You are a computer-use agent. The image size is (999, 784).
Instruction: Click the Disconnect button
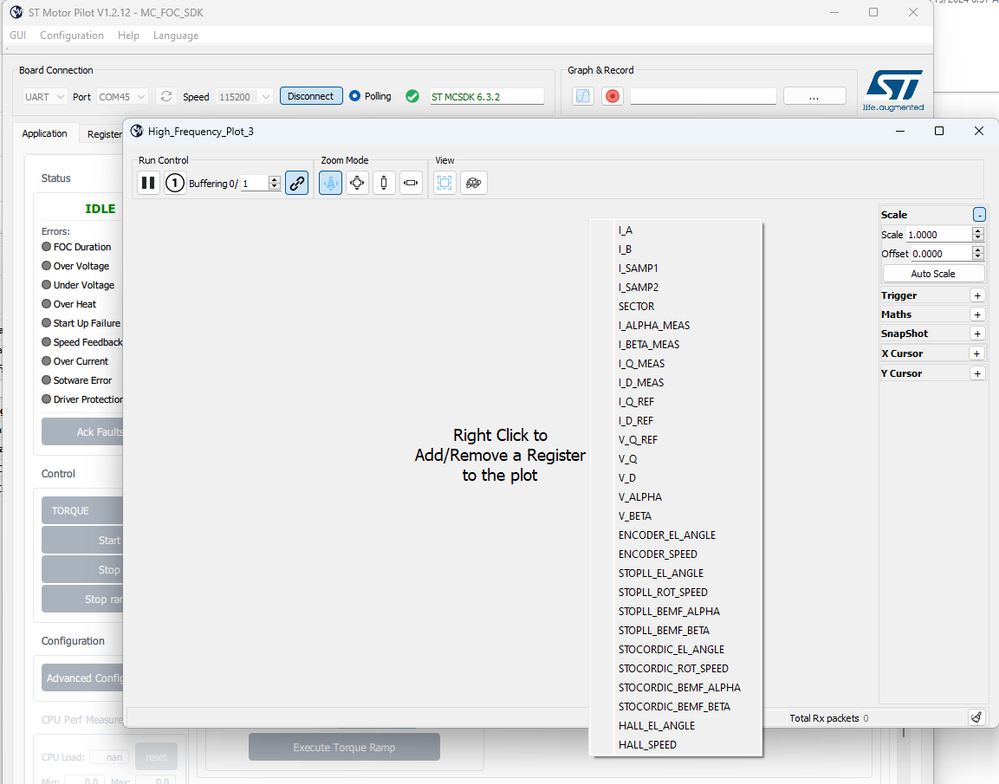pos(311,96)
